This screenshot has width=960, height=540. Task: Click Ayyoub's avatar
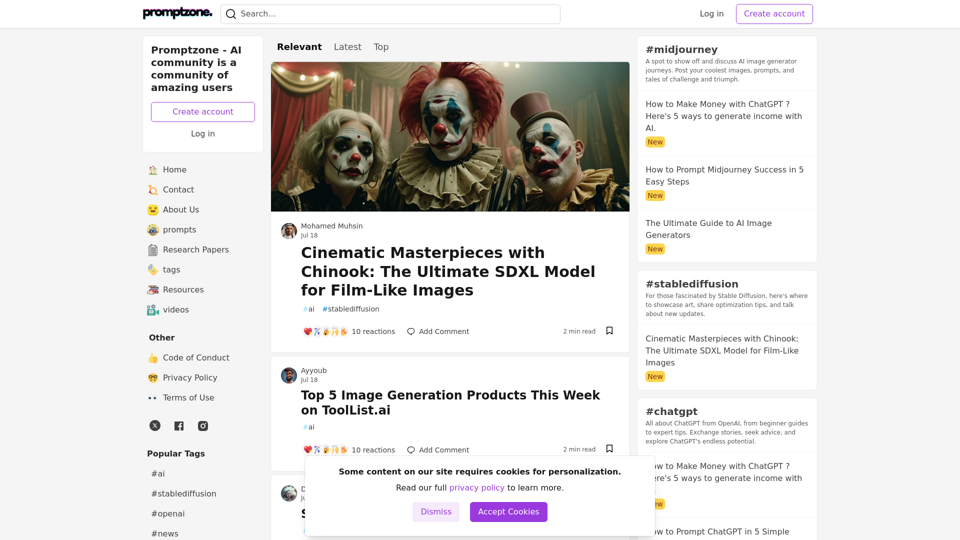(x=289, y=375)
